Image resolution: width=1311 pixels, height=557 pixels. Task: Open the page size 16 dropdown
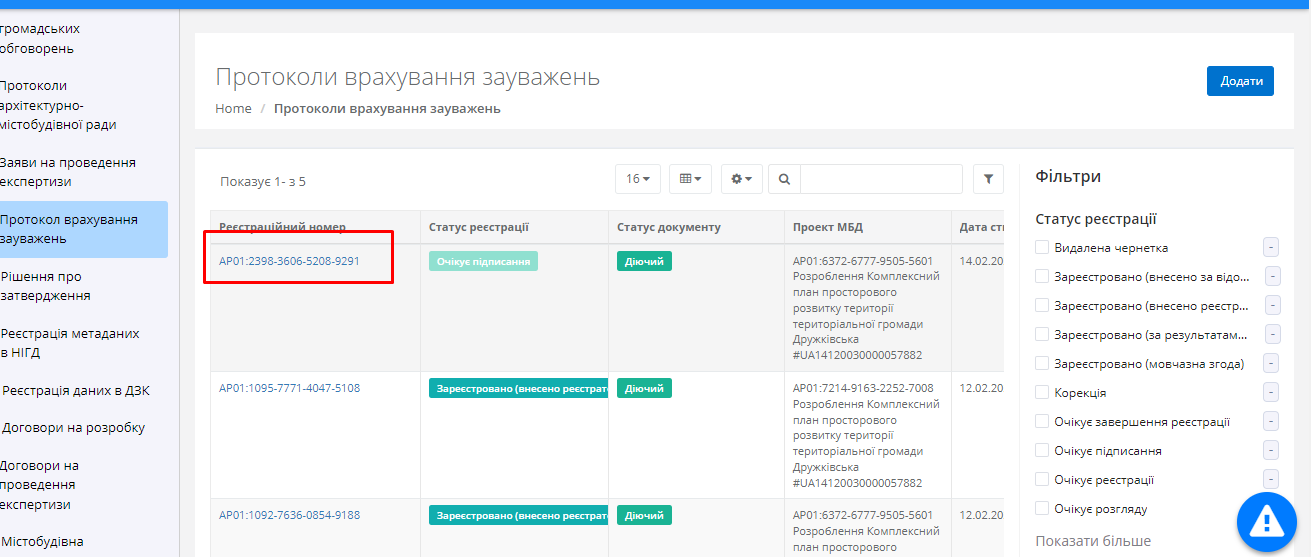(637, 179)
